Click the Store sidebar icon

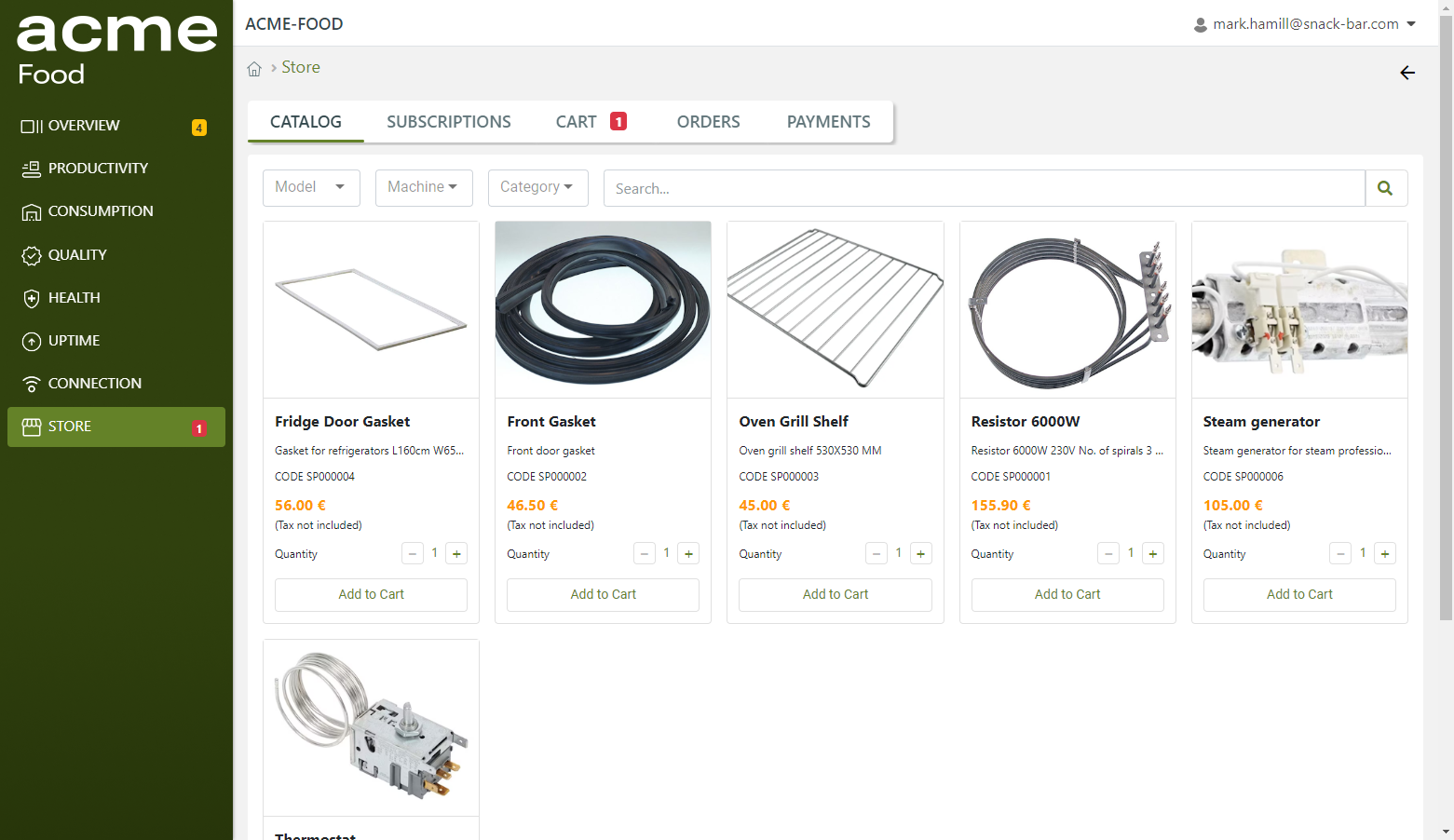click(x=32, y=427)
